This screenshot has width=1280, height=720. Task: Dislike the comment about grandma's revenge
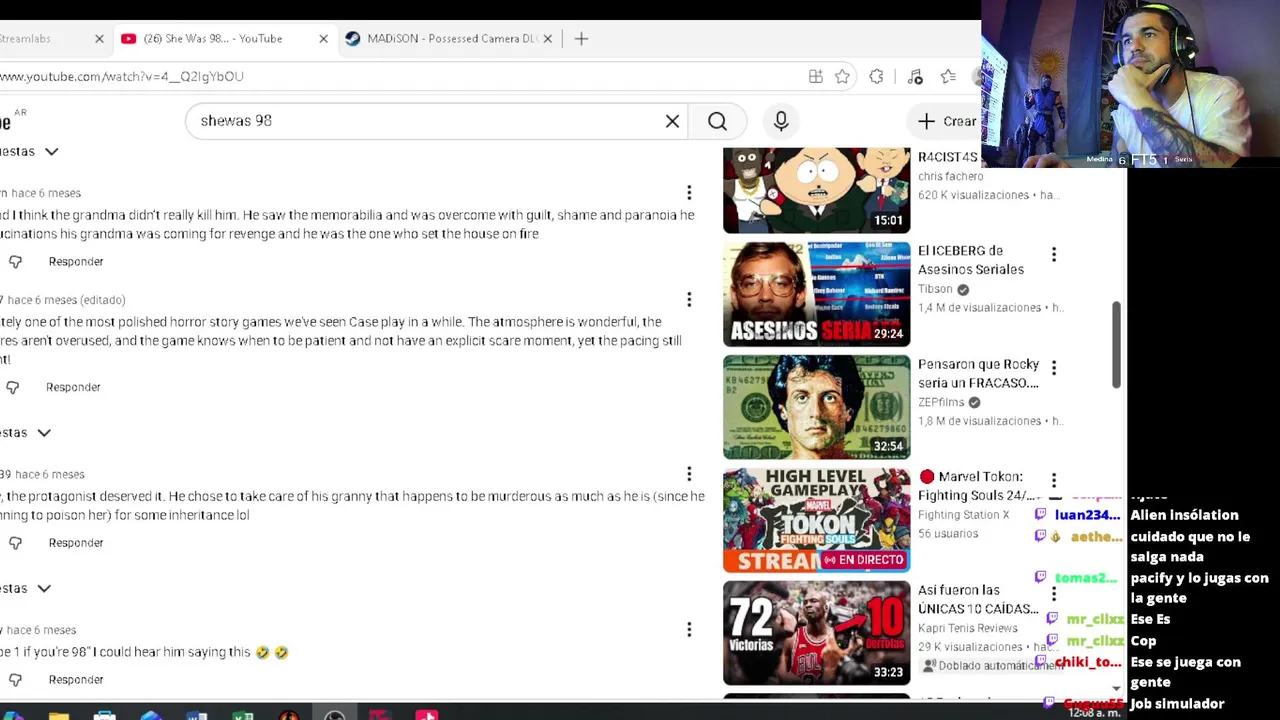point(15,262)
